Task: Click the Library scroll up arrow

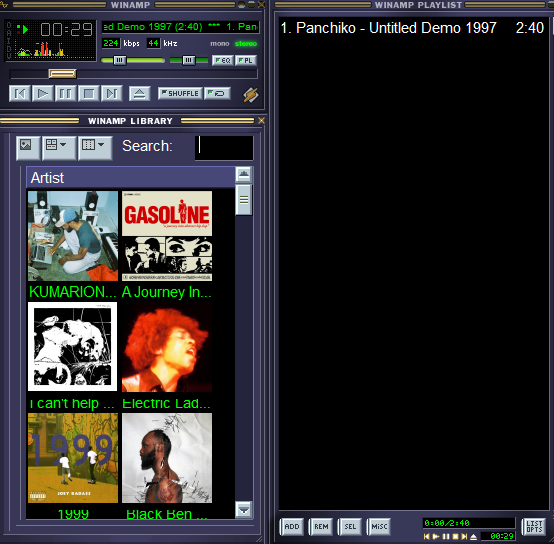Action: click(x=244, y=175)
